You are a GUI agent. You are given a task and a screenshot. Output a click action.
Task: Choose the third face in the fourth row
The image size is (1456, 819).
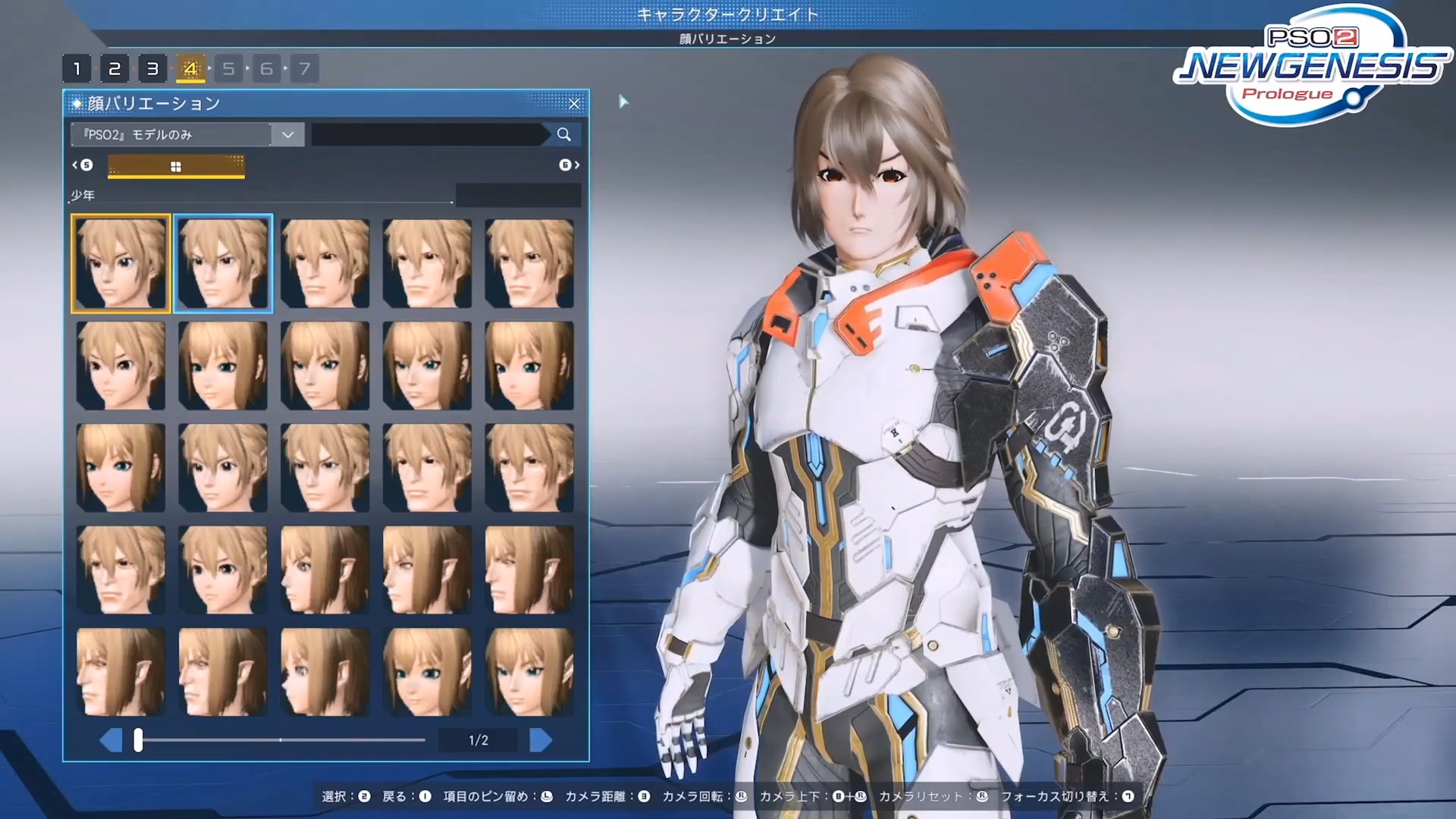(x=325, y=570)
